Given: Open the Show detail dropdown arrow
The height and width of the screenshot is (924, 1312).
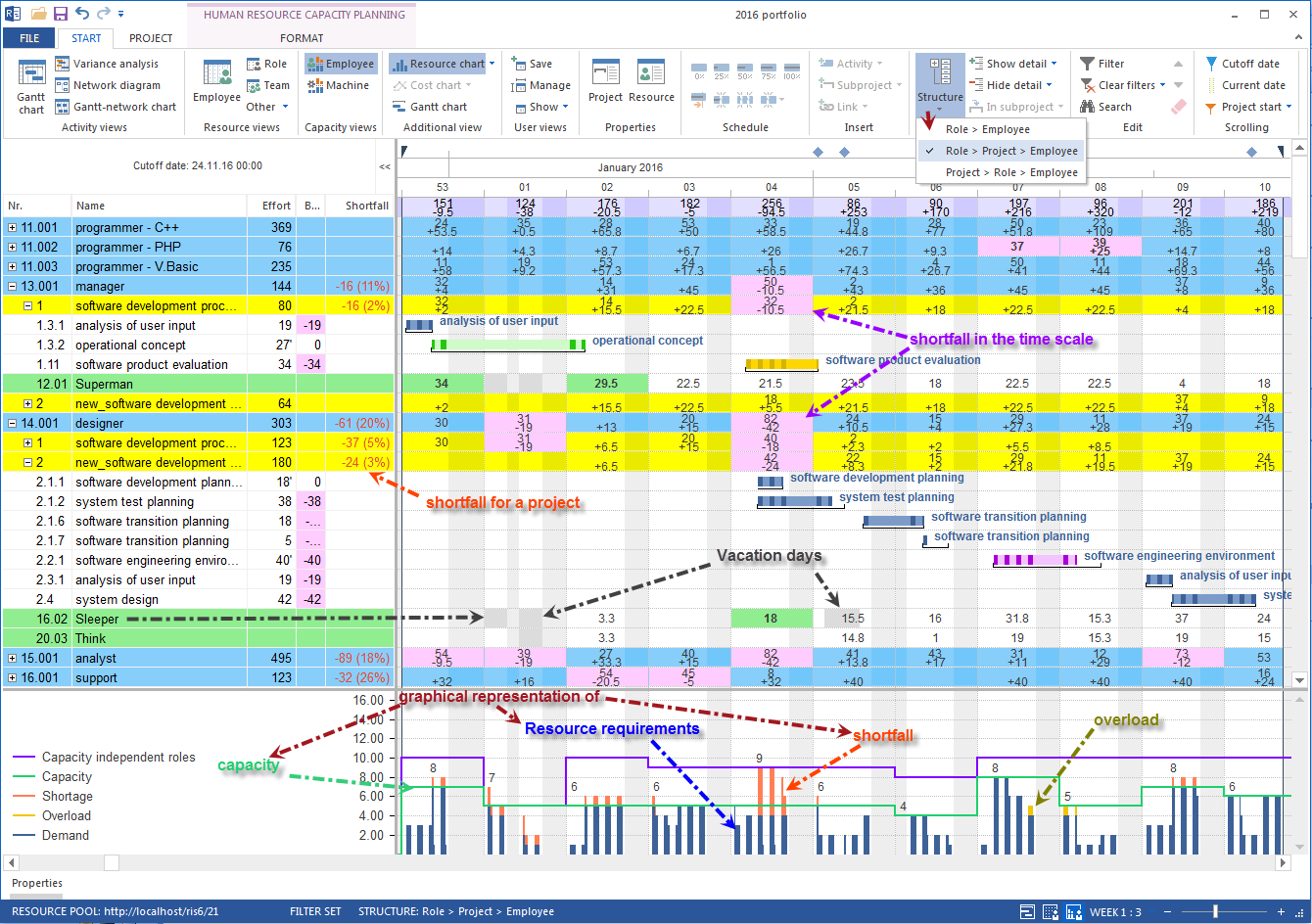Looking at the screenshot, I should [1054, 64].
